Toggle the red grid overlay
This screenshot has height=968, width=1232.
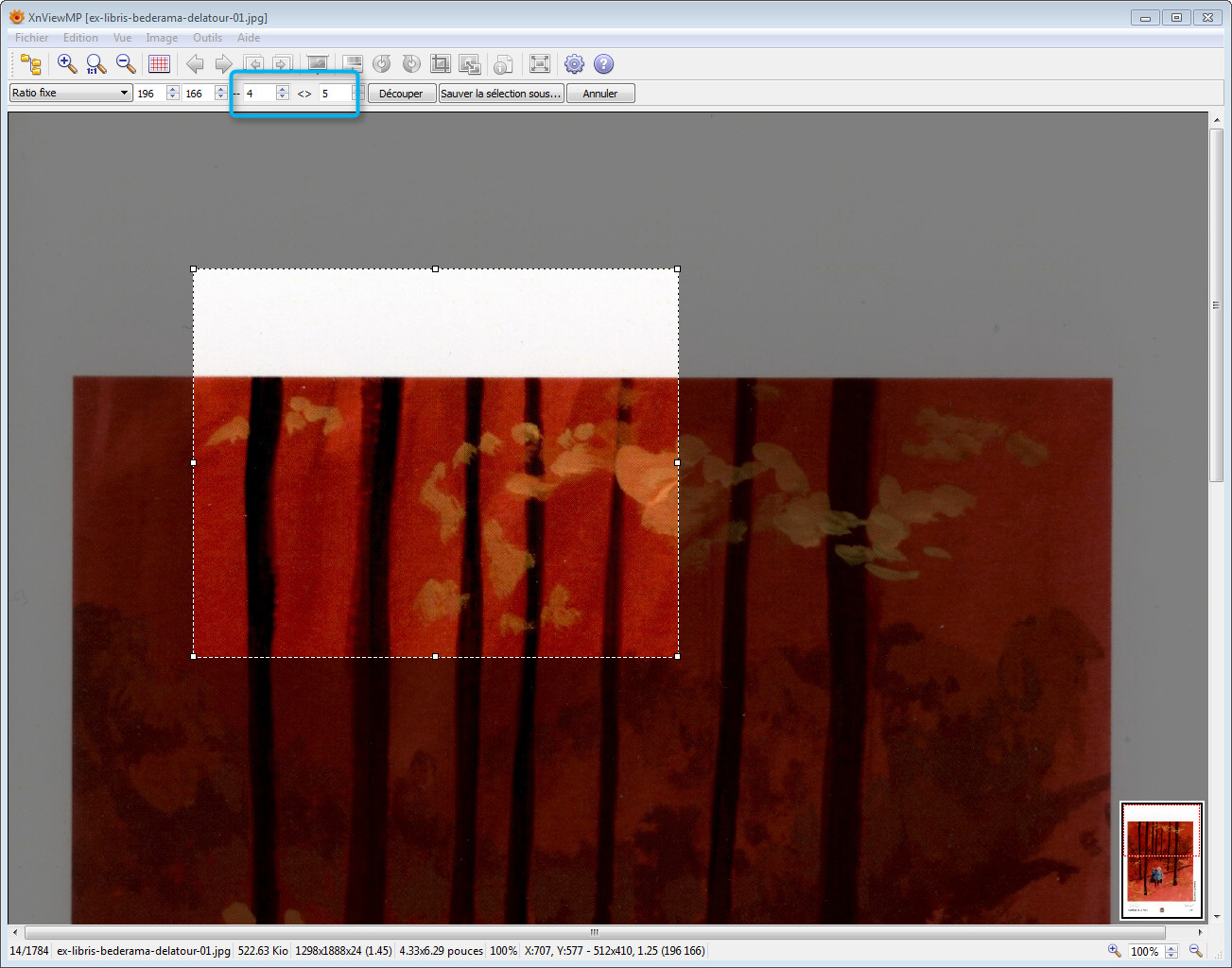159,64
